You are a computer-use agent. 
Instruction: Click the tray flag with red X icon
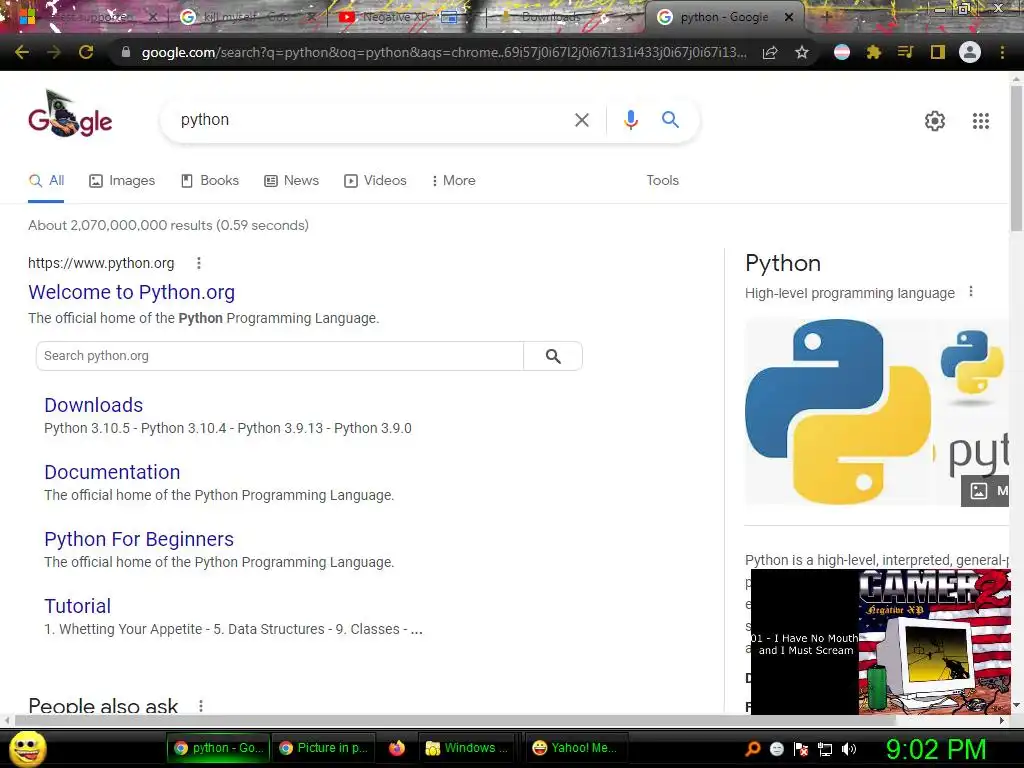801,749
